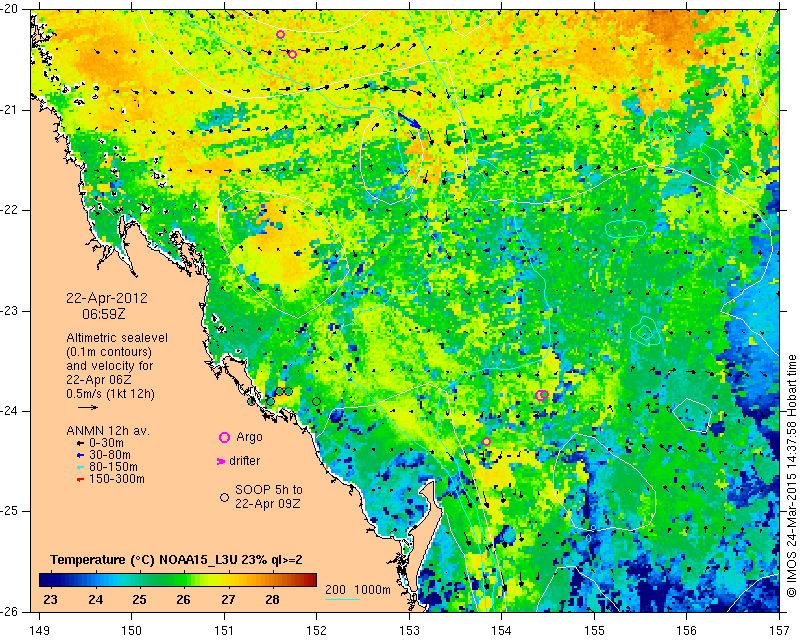Click the '80-150m' depth label
The width and height of the screenshot is (800, 640).
tap(113, 467)
